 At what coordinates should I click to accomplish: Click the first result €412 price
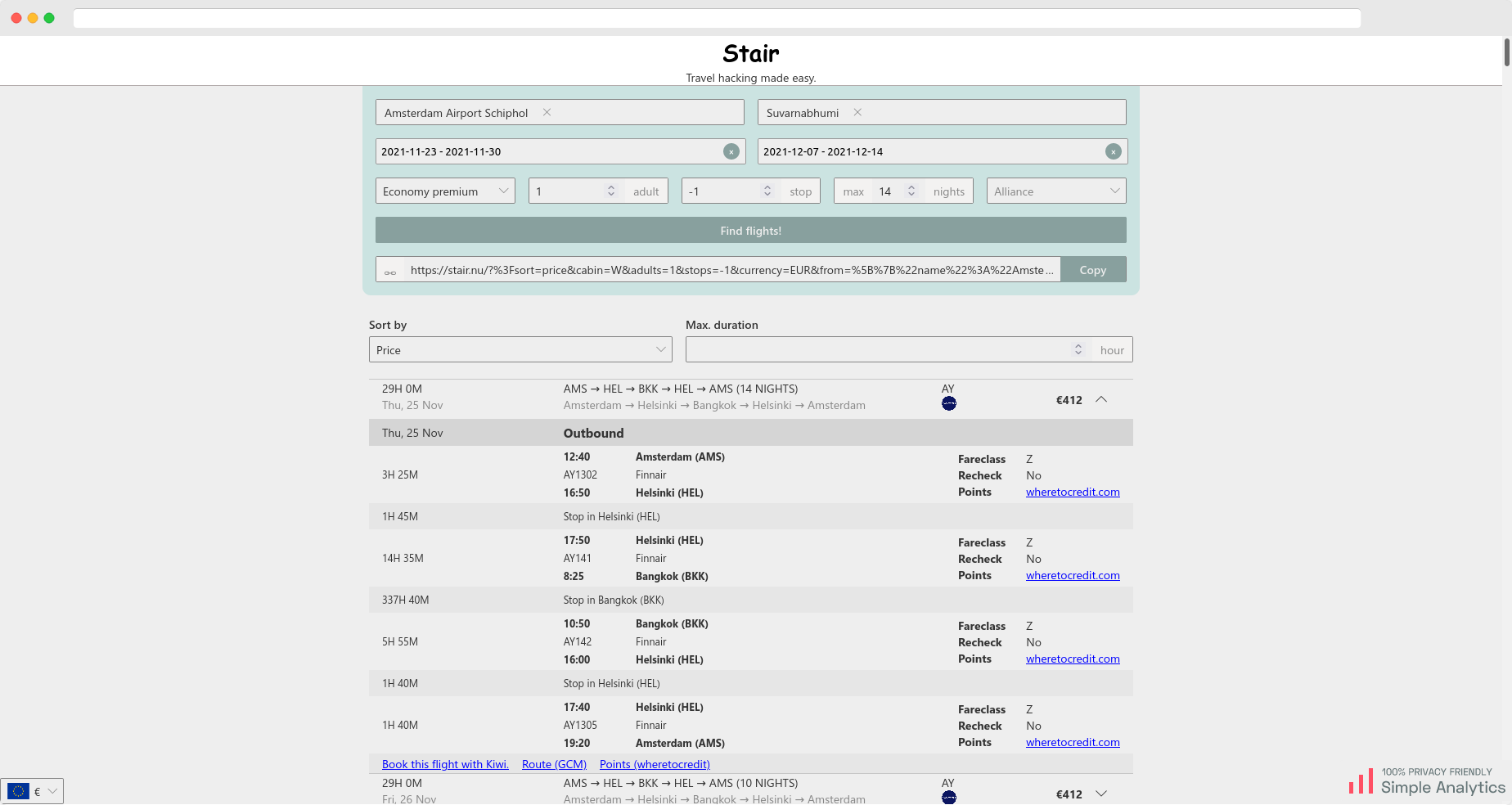pyautogui.click(x=1069, y=400)
